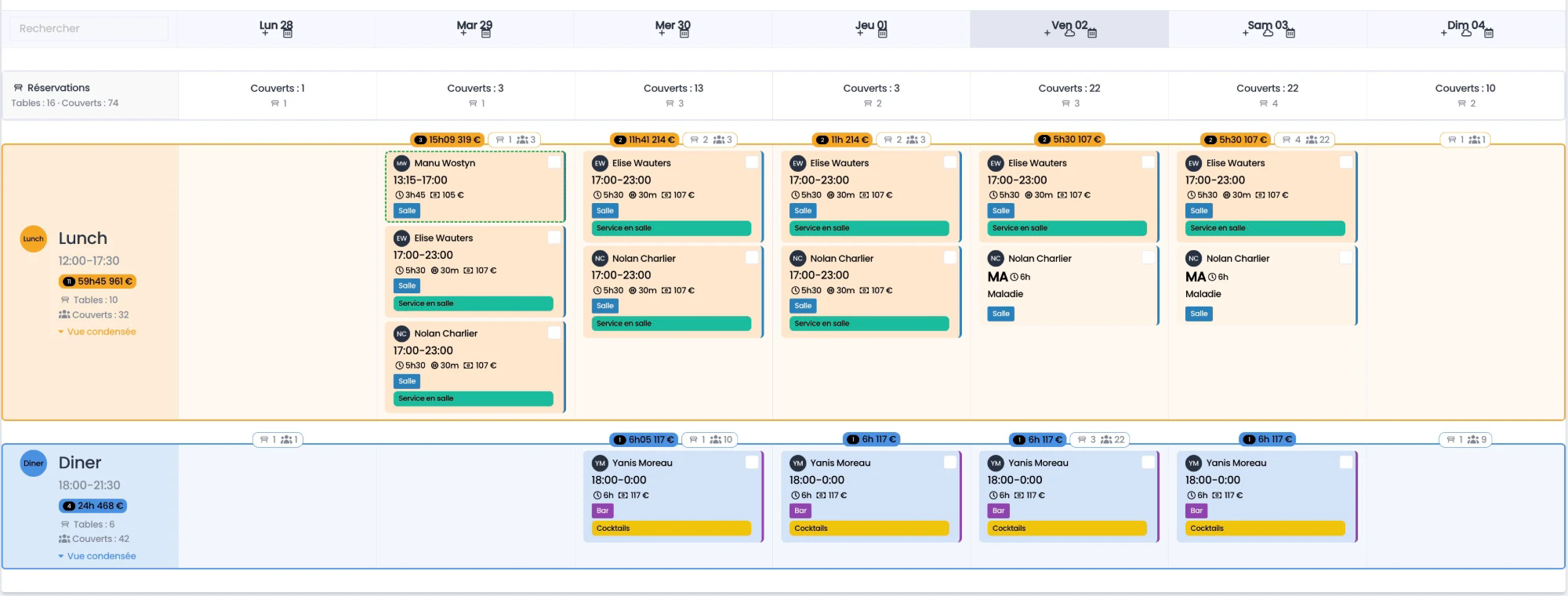Image resolution: width=1568 pixels, height=596 pixels.
Task: Click the 59h45 961 € Lunch total badge
Action: click(97, 282)
